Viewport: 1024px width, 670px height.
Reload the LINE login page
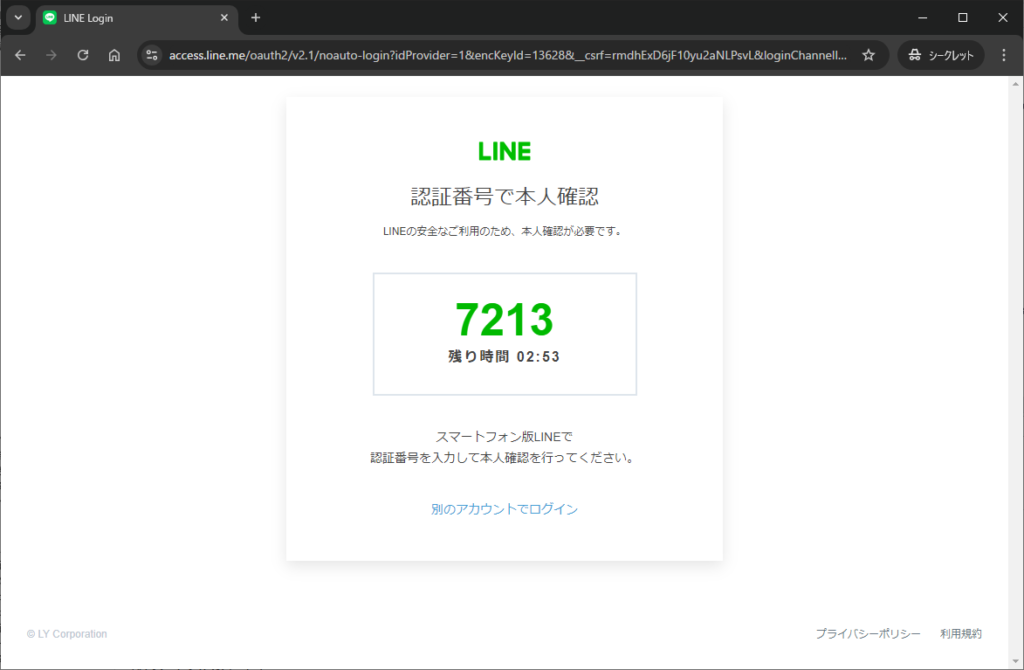click(83, 55)
